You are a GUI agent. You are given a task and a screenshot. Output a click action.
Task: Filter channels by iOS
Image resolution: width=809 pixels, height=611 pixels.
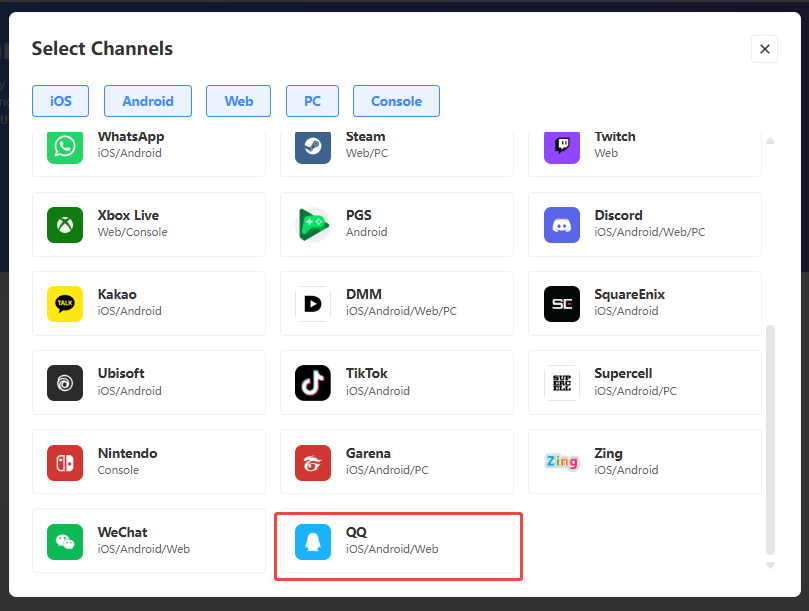60,101
